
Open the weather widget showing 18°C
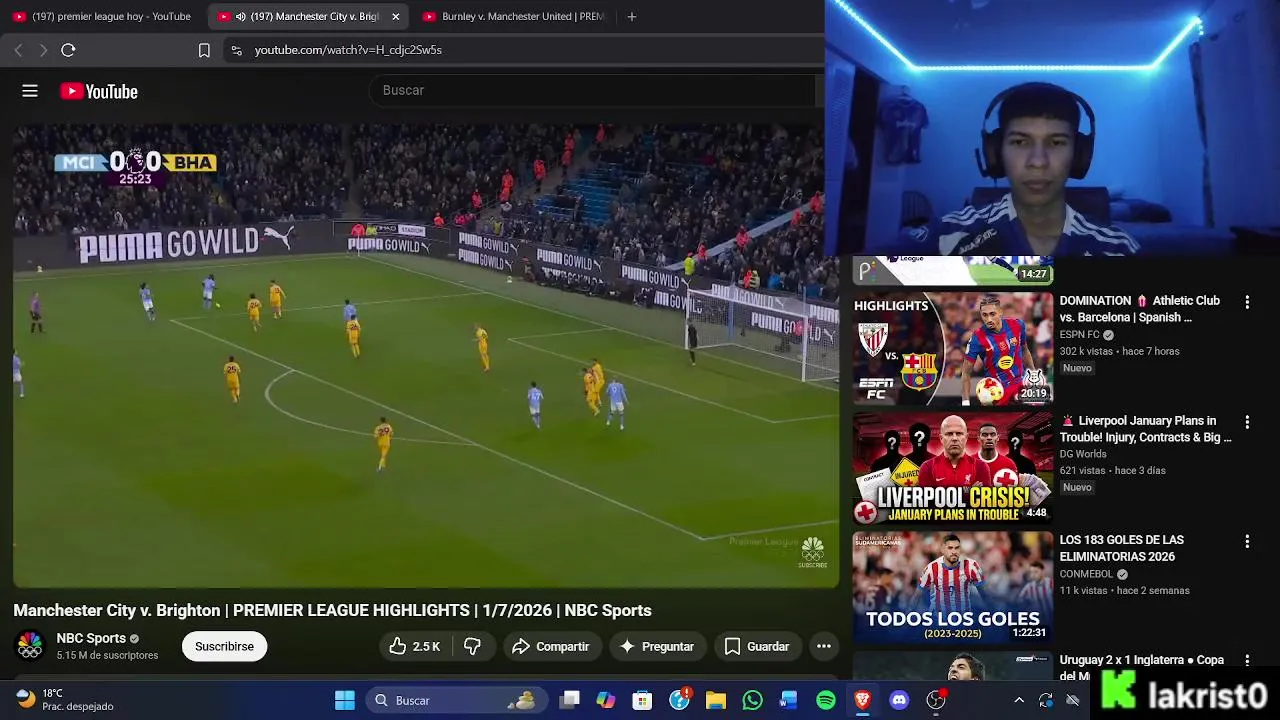pyautogui.click(x=65, y=699)
